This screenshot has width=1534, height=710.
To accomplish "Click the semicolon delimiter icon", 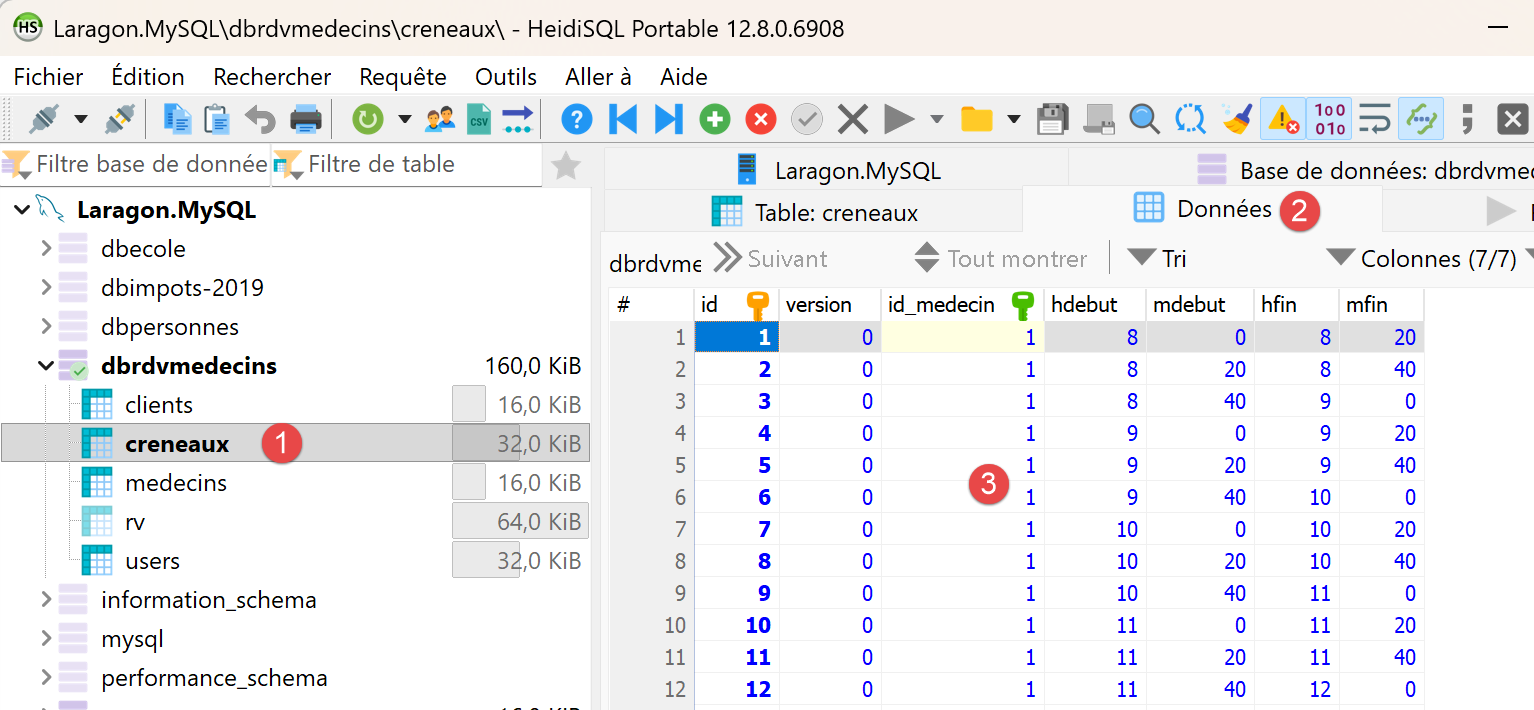I will (1468, 120).
